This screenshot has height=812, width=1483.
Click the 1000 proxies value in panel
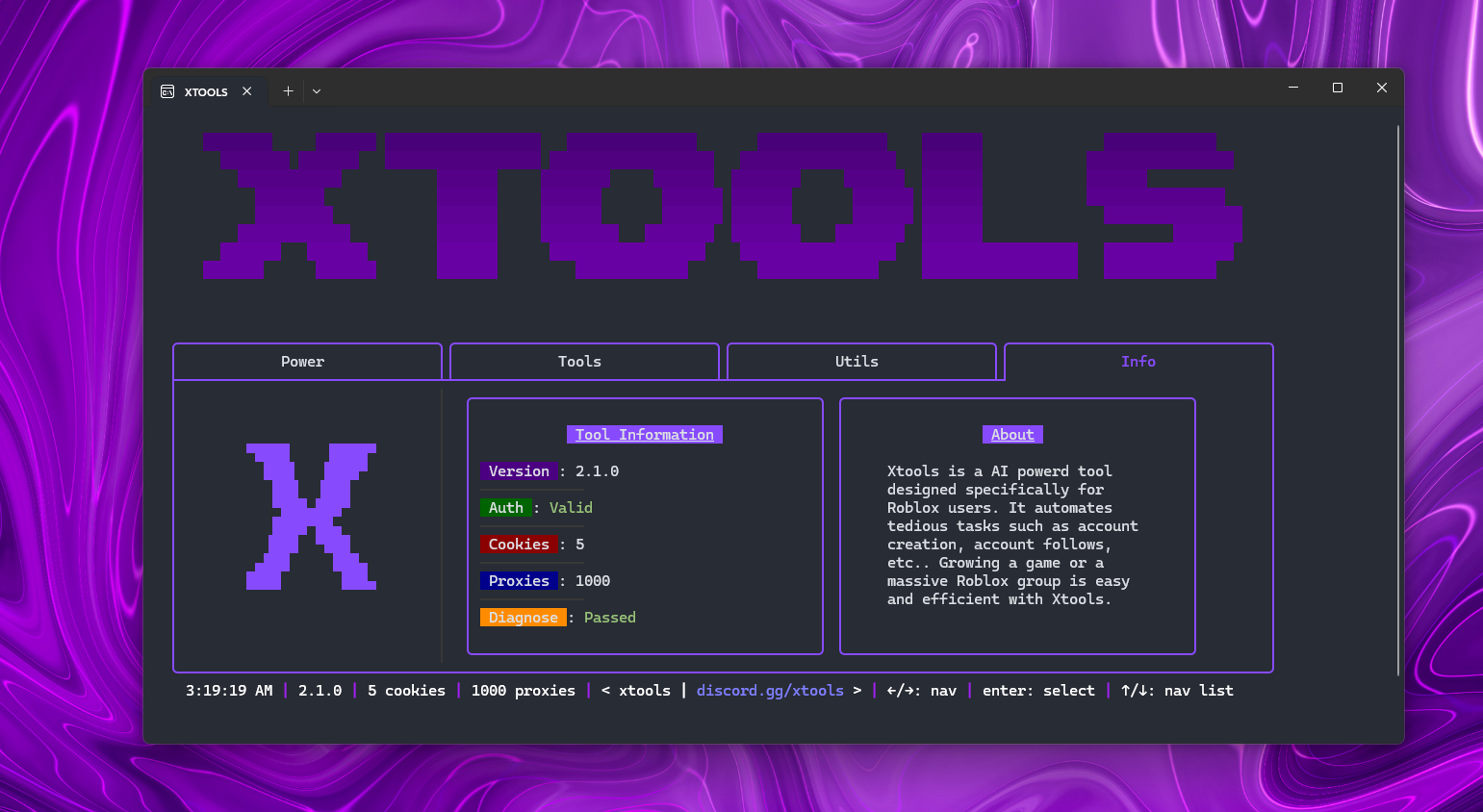593,581
